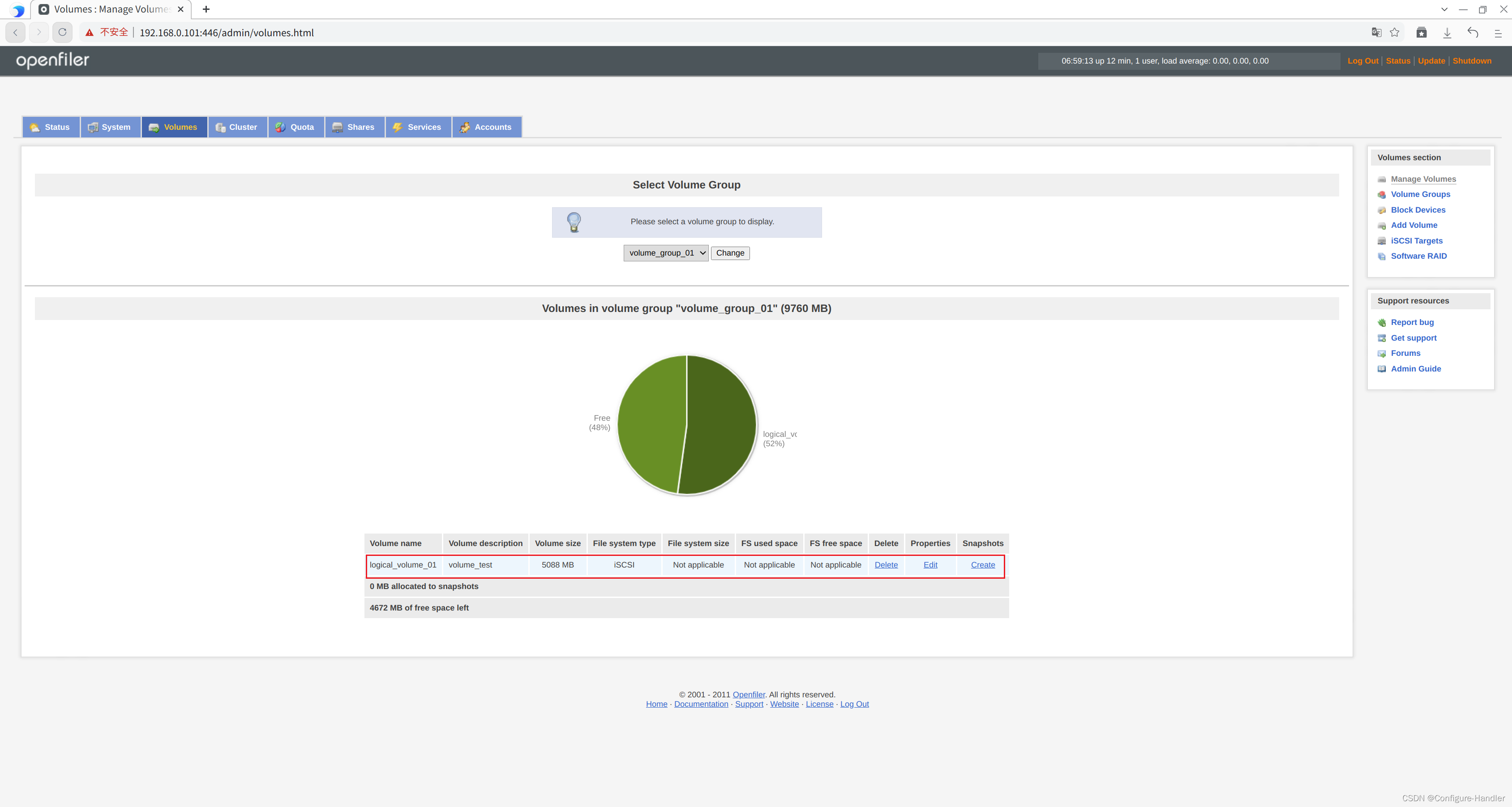Click the Quota pie-chart tab icon
The image size is (1512, 807).
coord(281,127)
